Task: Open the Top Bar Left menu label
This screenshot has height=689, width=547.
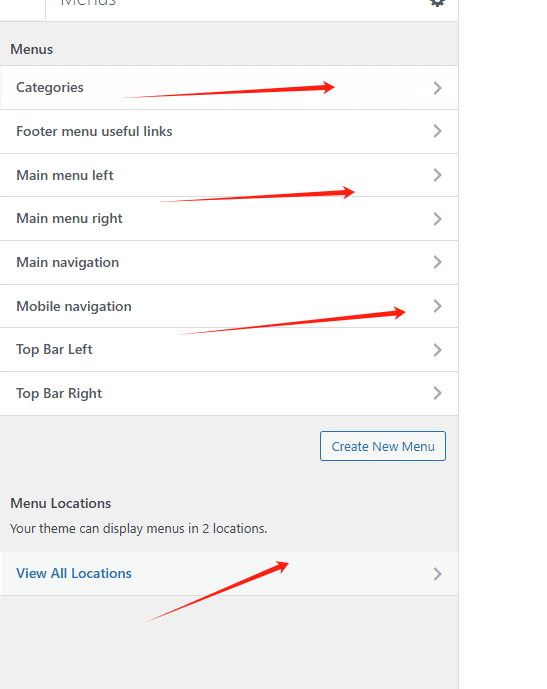Action: 54,349
